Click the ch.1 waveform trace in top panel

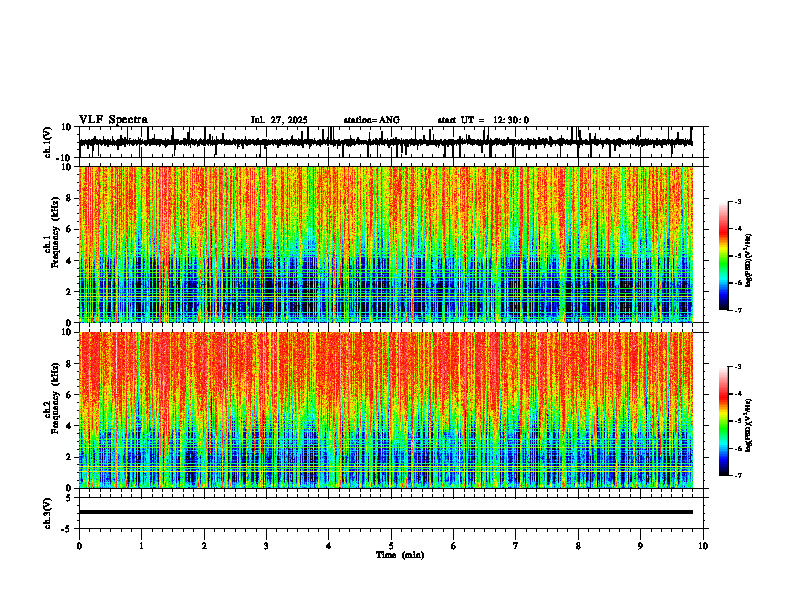point(385,142)
